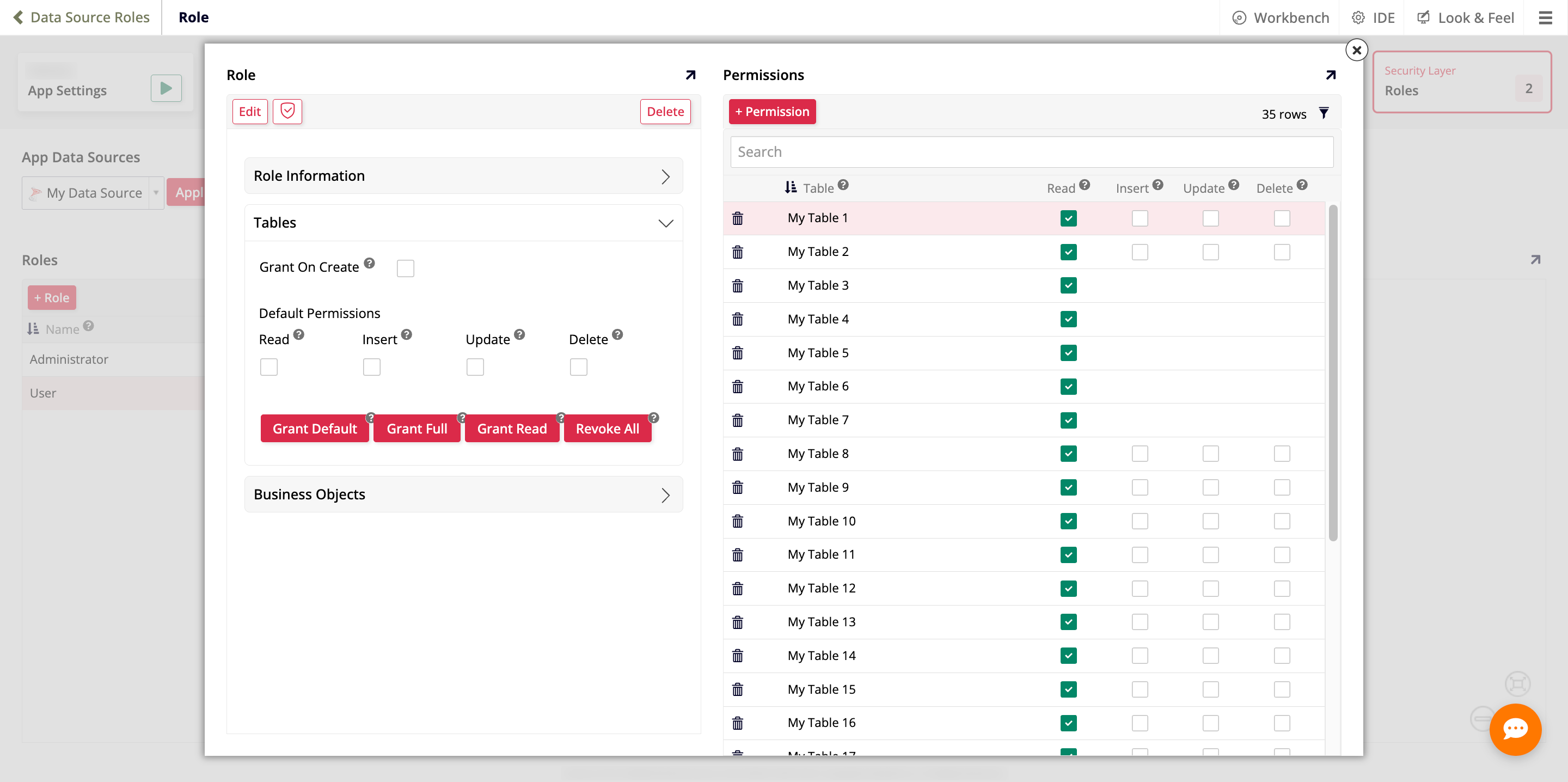The width and height of the screenshot is (1568, 782).
Task: Run the App Settings play button
Action: 166,88
